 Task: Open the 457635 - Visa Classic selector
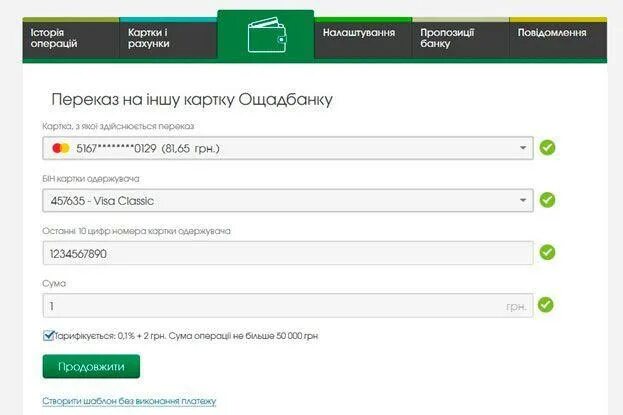pyautogui.click(x=288, y=200)
